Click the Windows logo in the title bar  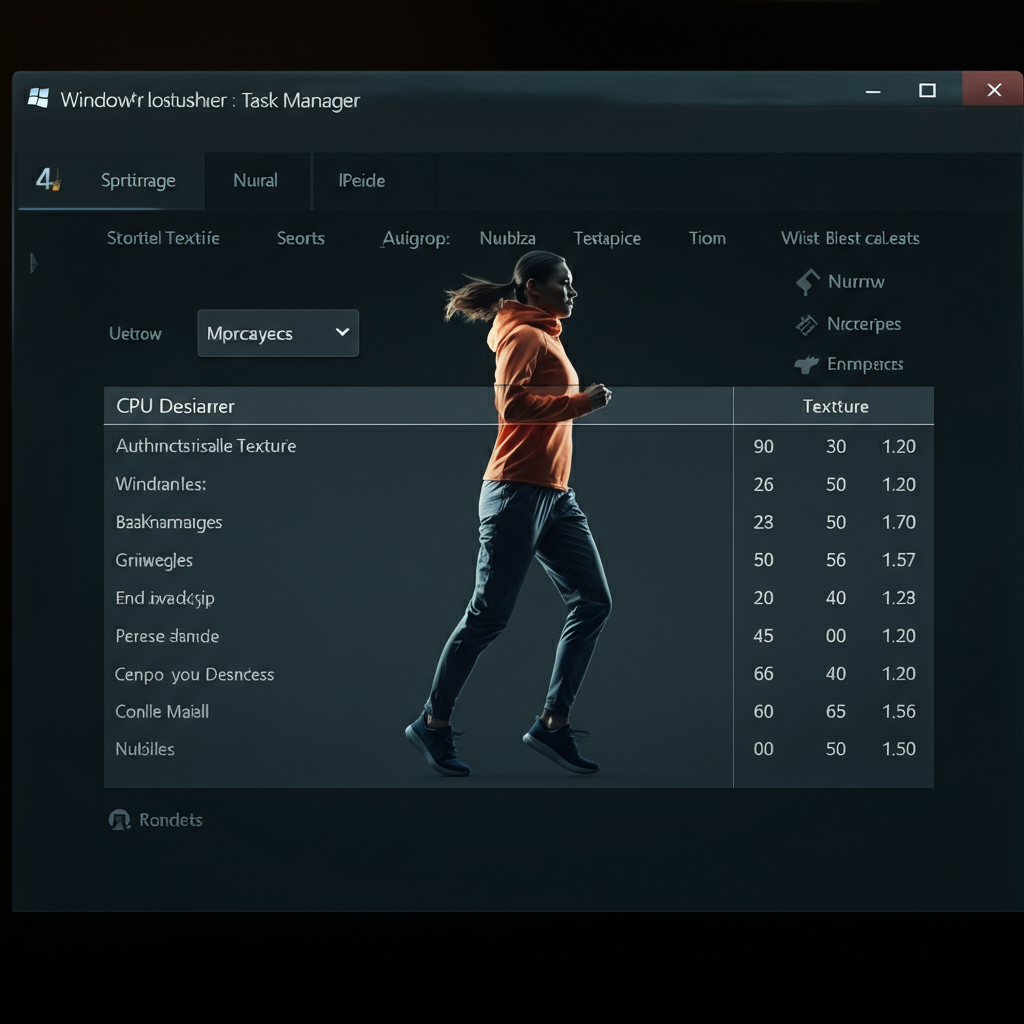(x=39, y=98)
